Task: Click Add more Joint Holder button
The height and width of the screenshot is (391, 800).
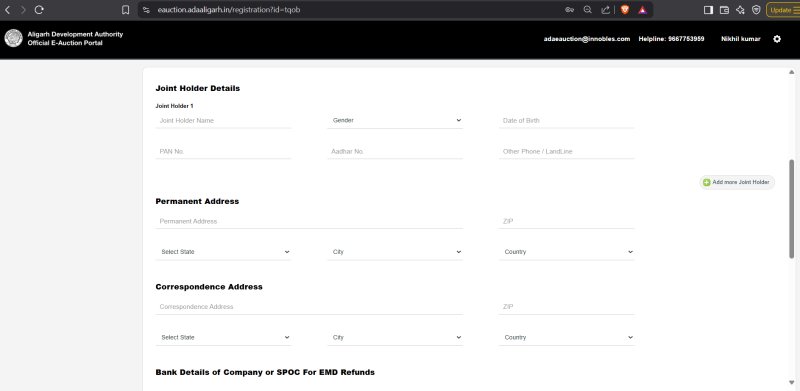Action: click(x=737, y=182)
